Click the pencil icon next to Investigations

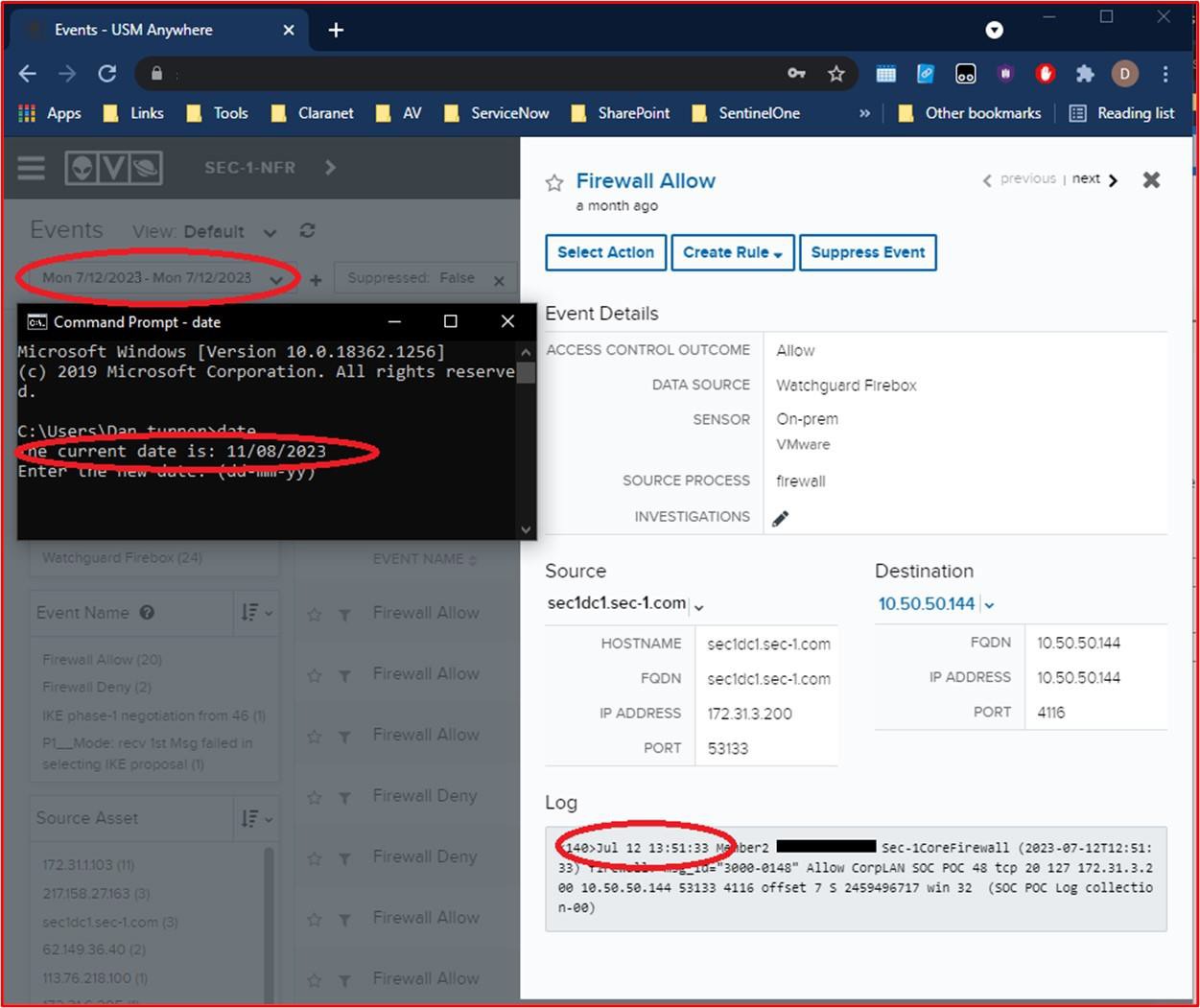[x=781, y=517]
